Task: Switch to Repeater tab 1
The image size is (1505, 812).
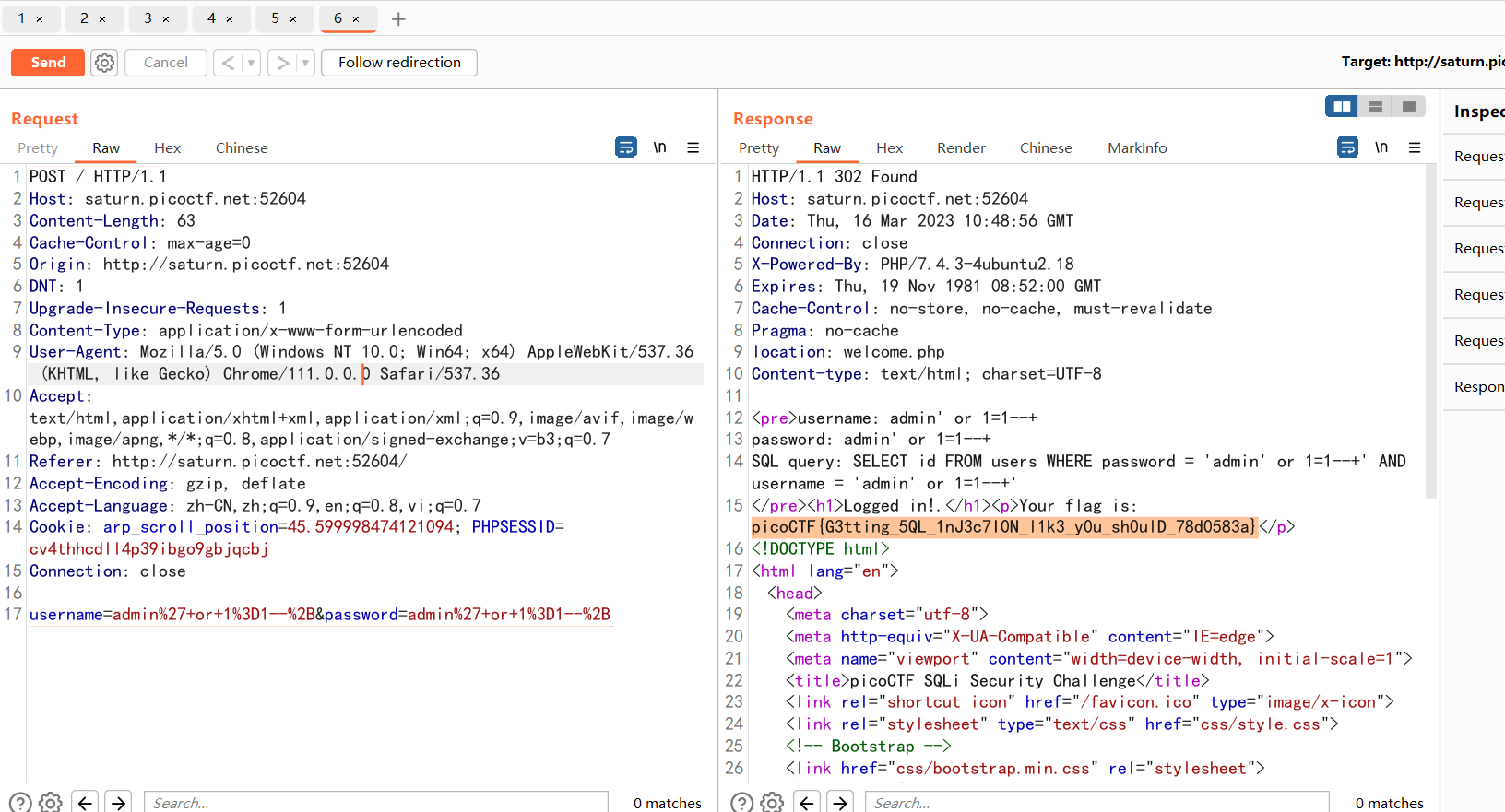Action: (x=22, y=18)
